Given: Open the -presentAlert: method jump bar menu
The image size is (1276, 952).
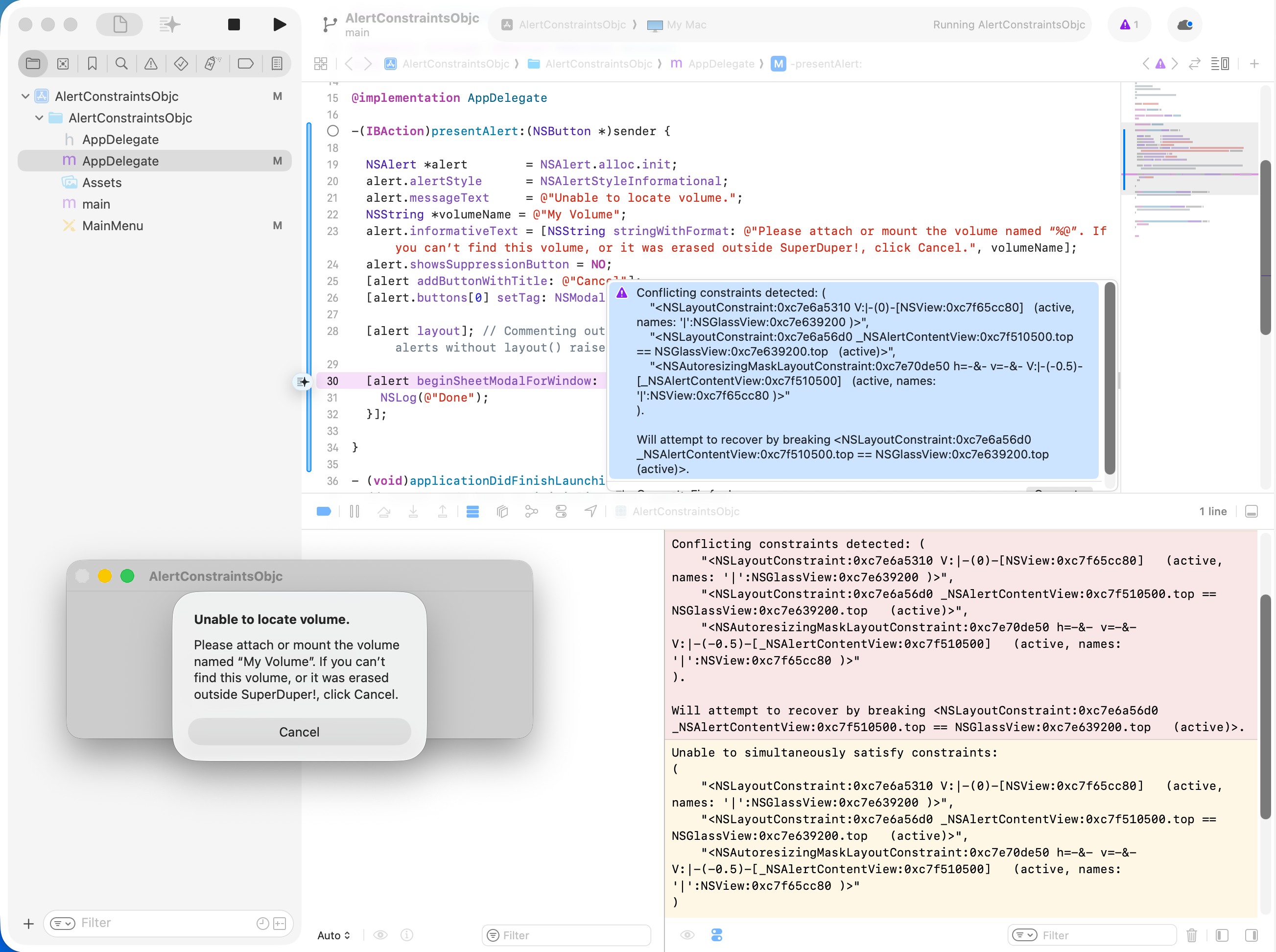Looking at the screenshot, I should (817, 63).
